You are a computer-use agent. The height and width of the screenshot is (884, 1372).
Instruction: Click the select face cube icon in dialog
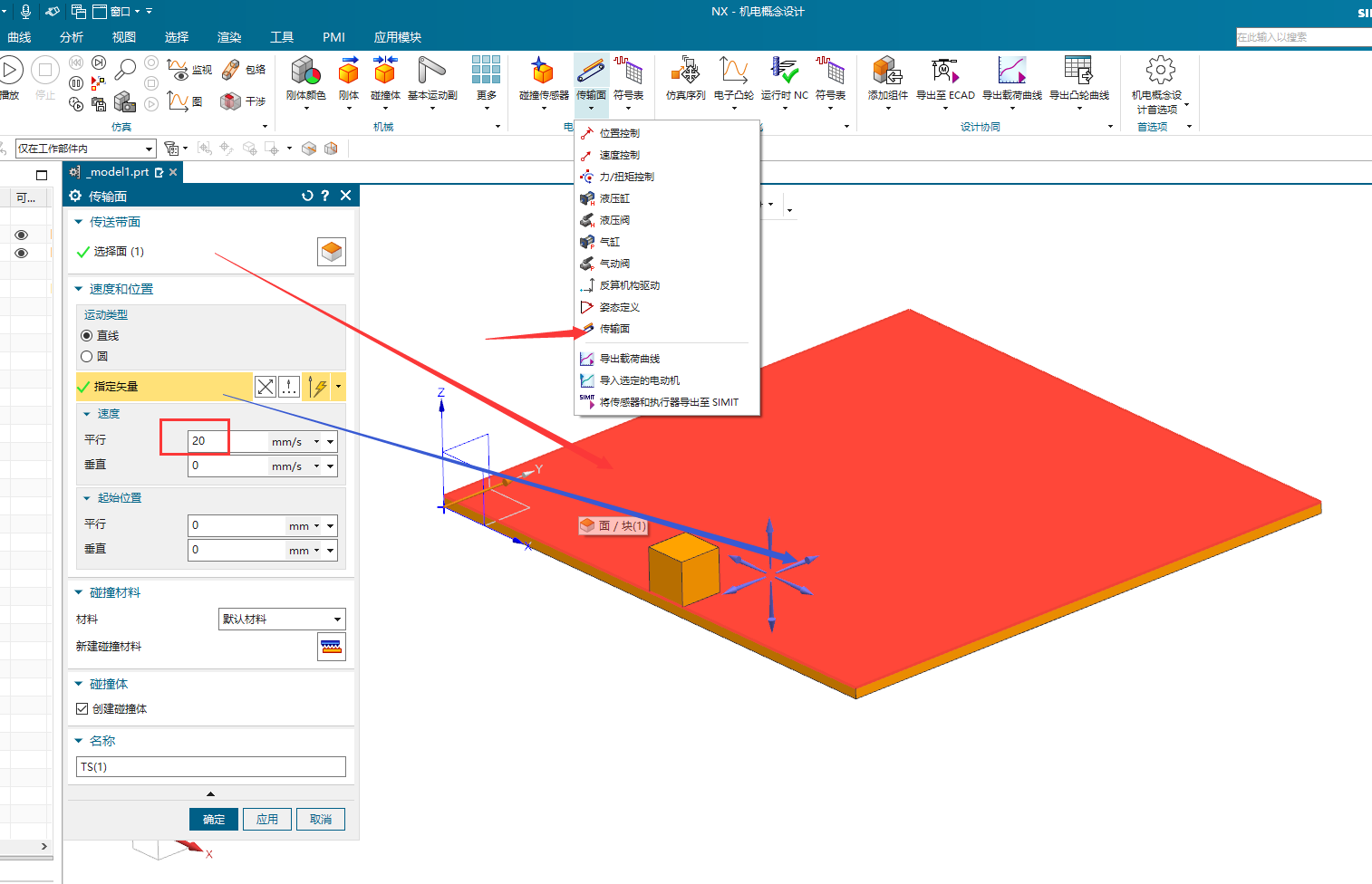point(332,252)
